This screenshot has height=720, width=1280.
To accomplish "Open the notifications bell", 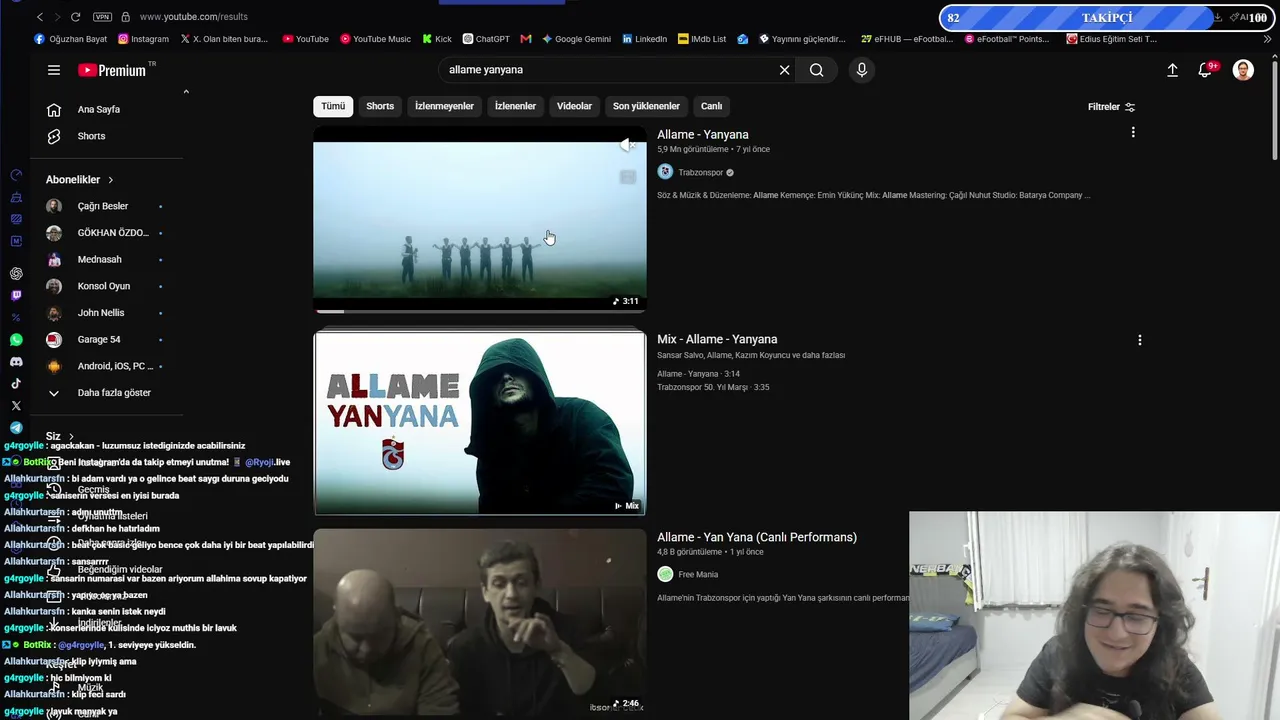I will (1206, 70).
